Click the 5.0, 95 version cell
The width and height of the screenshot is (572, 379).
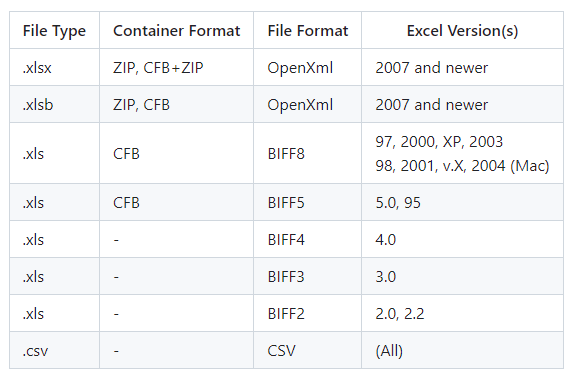[x=463, y=202]
